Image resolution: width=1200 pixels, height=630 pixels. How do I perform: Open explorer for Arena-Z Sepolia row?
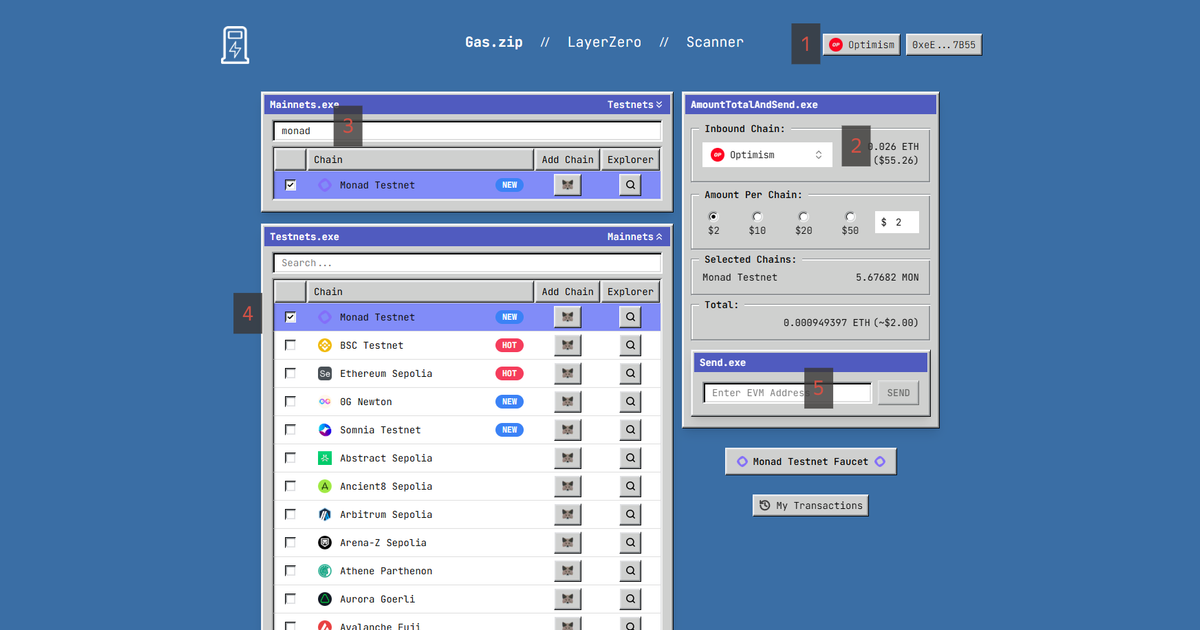[630, 542]
